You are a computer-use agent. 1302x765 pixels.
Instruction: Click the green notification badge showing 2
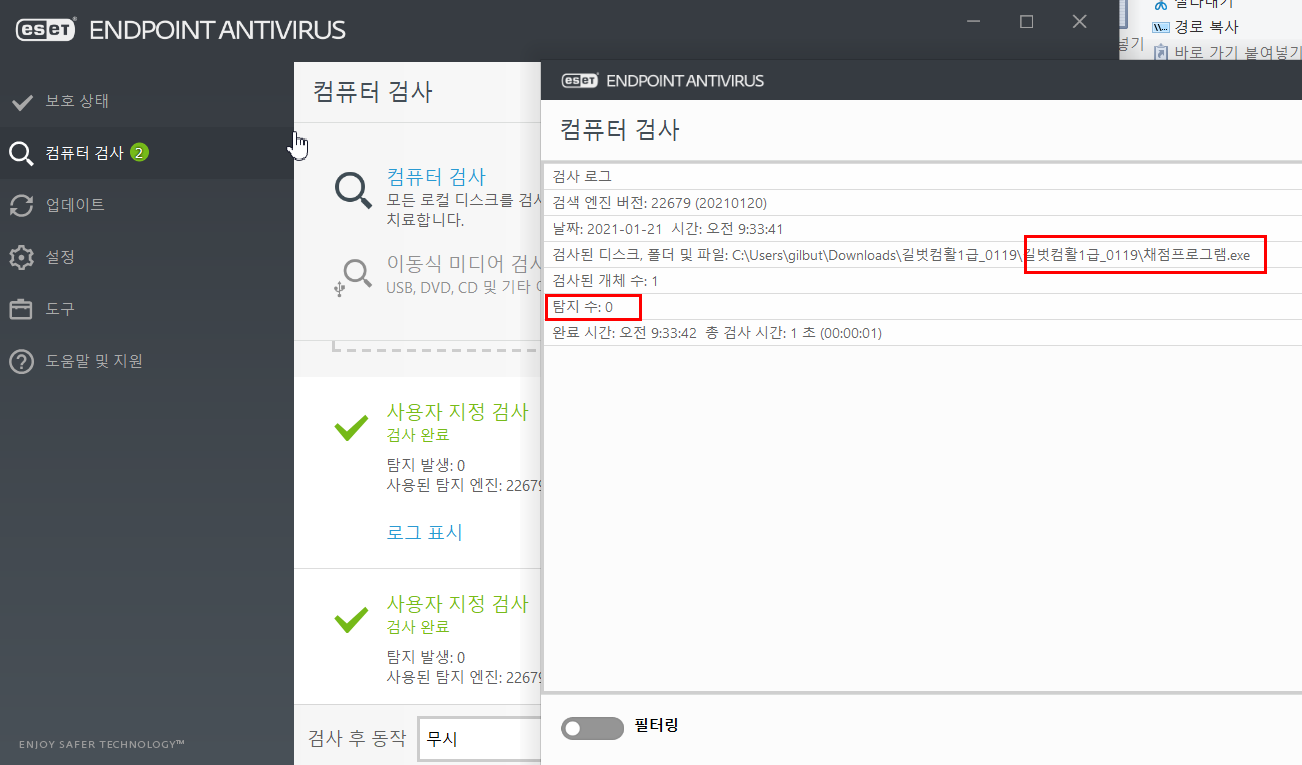(x=139, y=153)
